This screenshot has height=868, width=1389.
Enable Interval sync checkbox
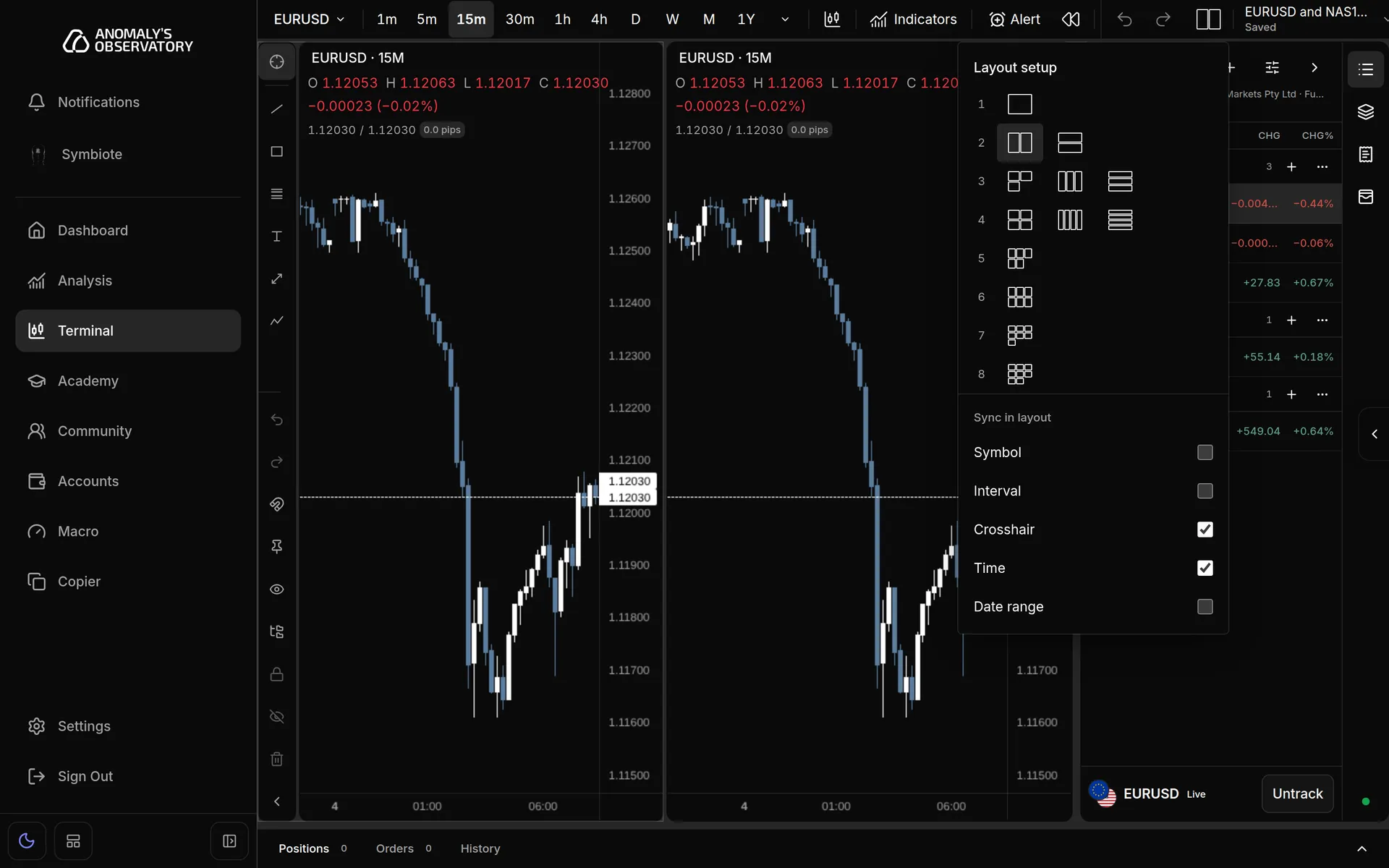pyautogui.click(x=1205, y=491)
